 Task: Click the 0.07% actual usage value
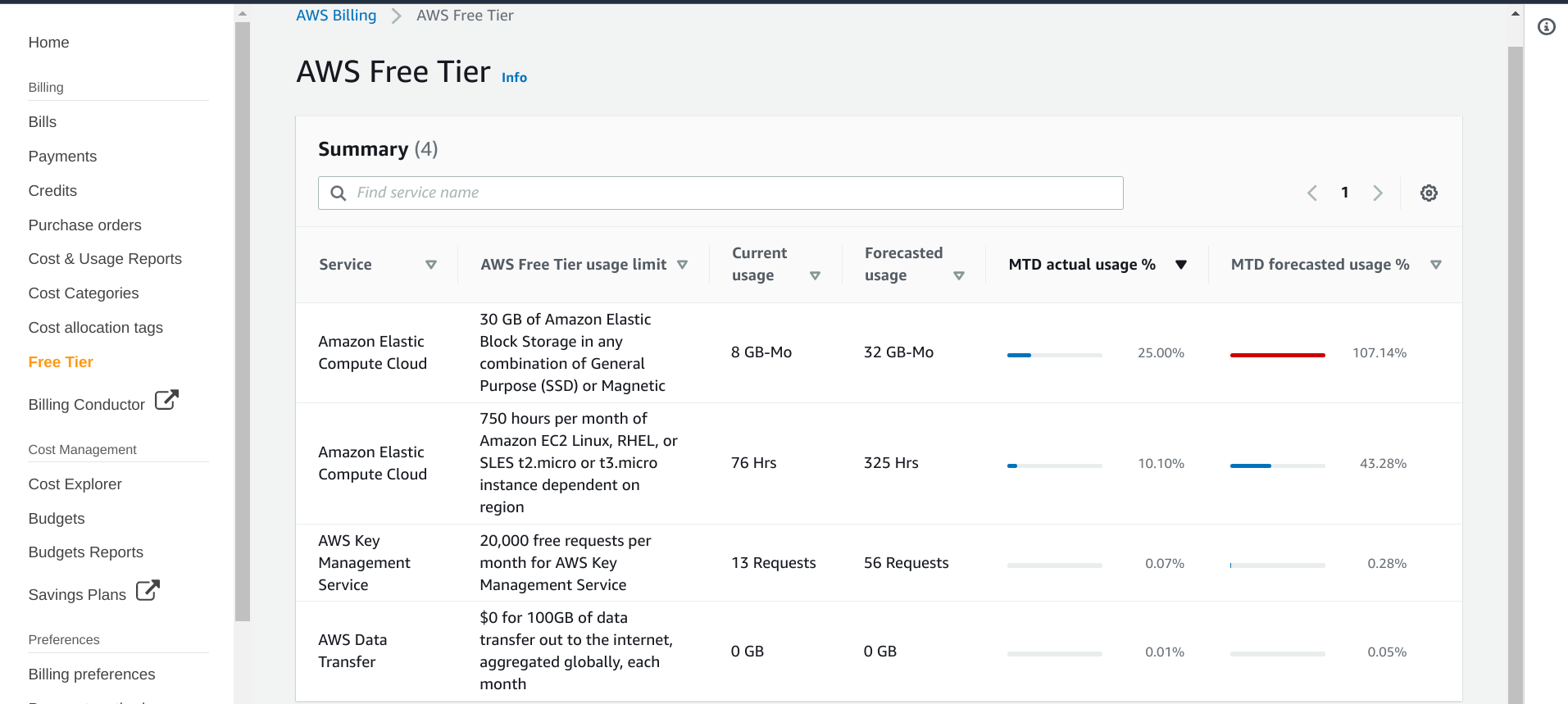1165,564
